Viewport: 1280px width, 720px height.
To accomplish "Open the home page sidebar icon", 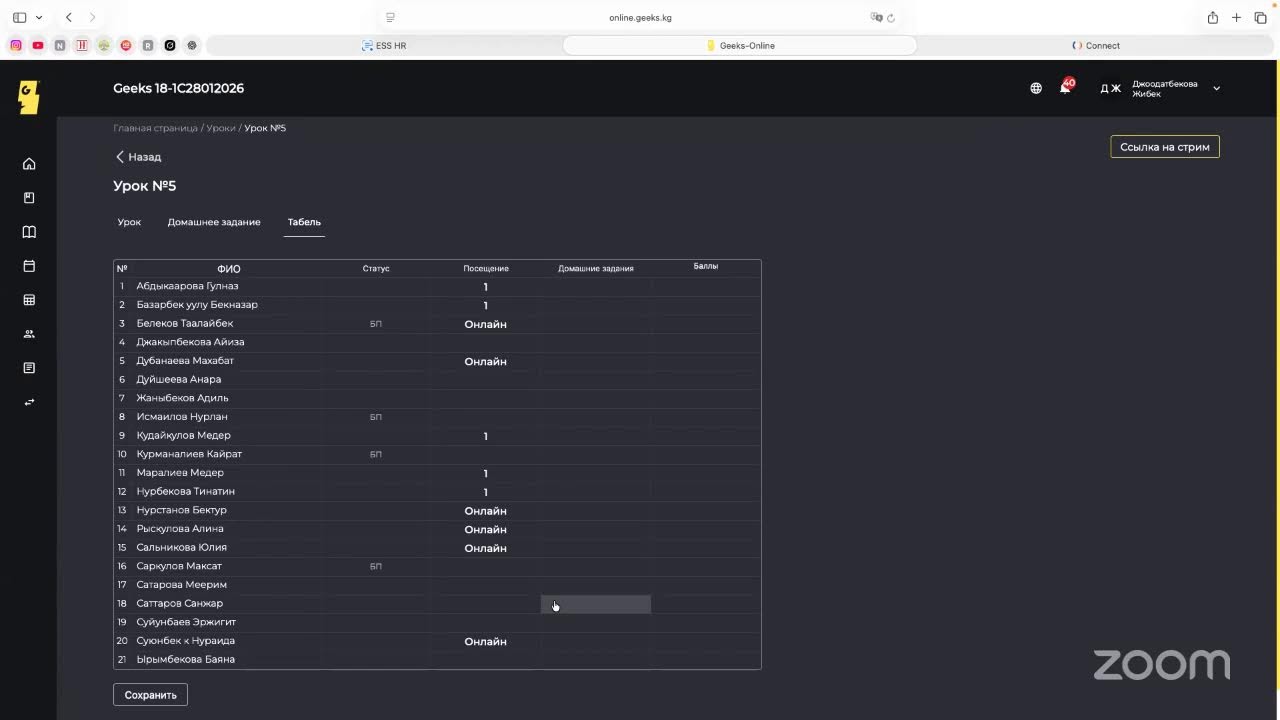I will [x=29, y=164].
